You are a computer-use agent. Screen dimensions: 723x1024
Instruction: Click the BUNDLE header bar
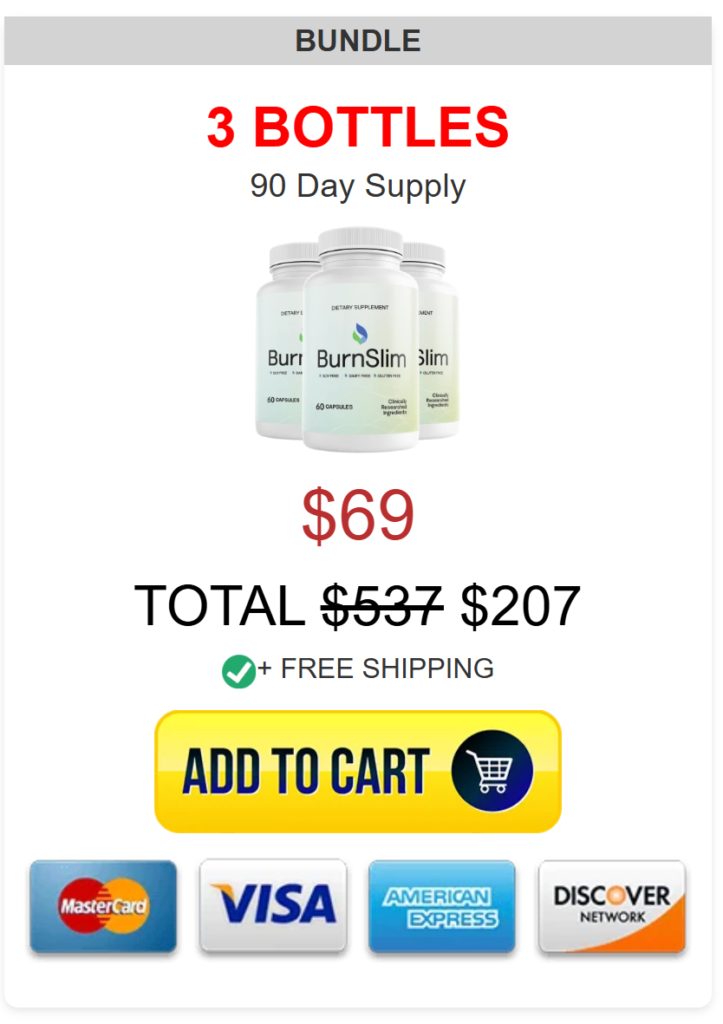coord(358,40)
